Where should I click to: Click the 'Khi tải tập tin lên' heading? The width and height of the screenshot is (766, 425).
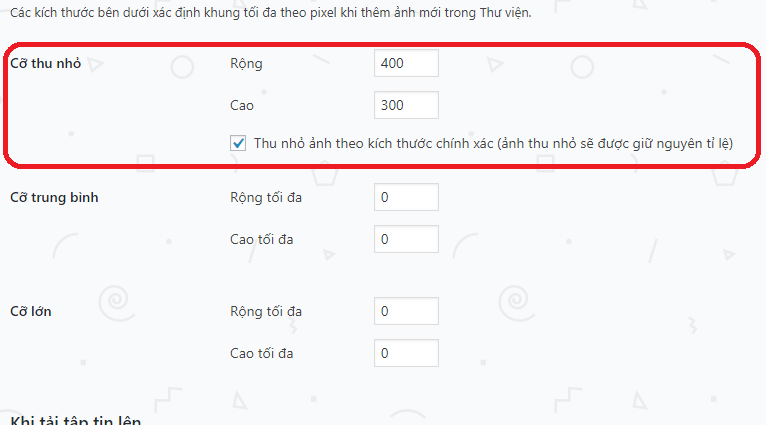[75, 420]
